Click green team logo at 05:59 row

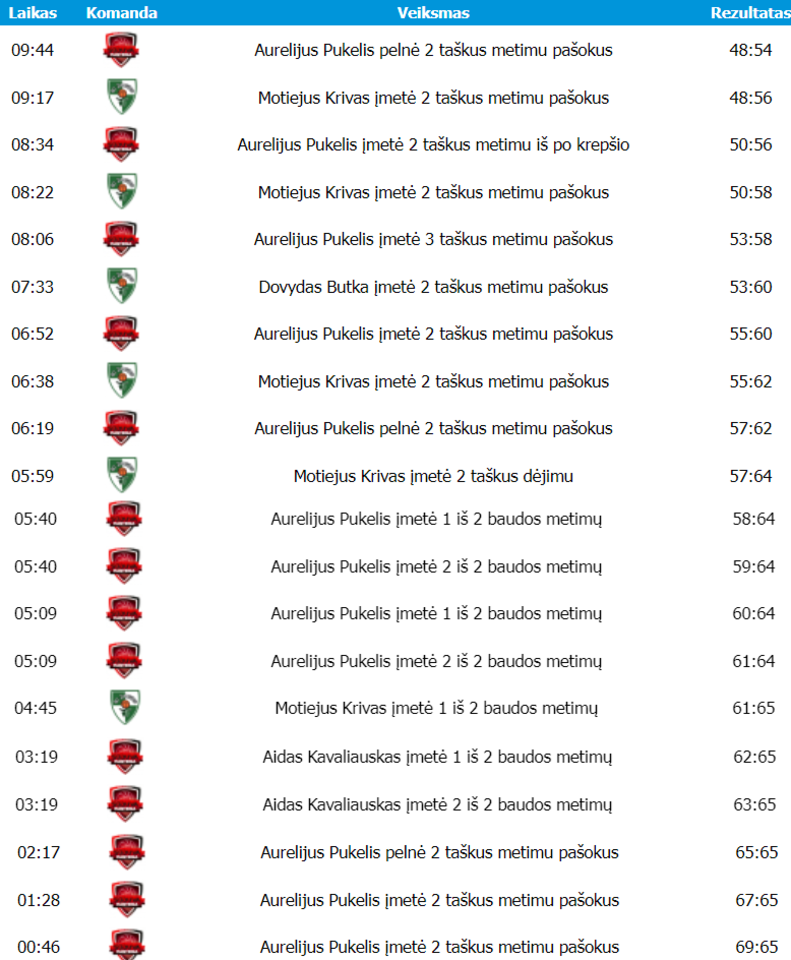pyautogui.click(x=121, y=476)
